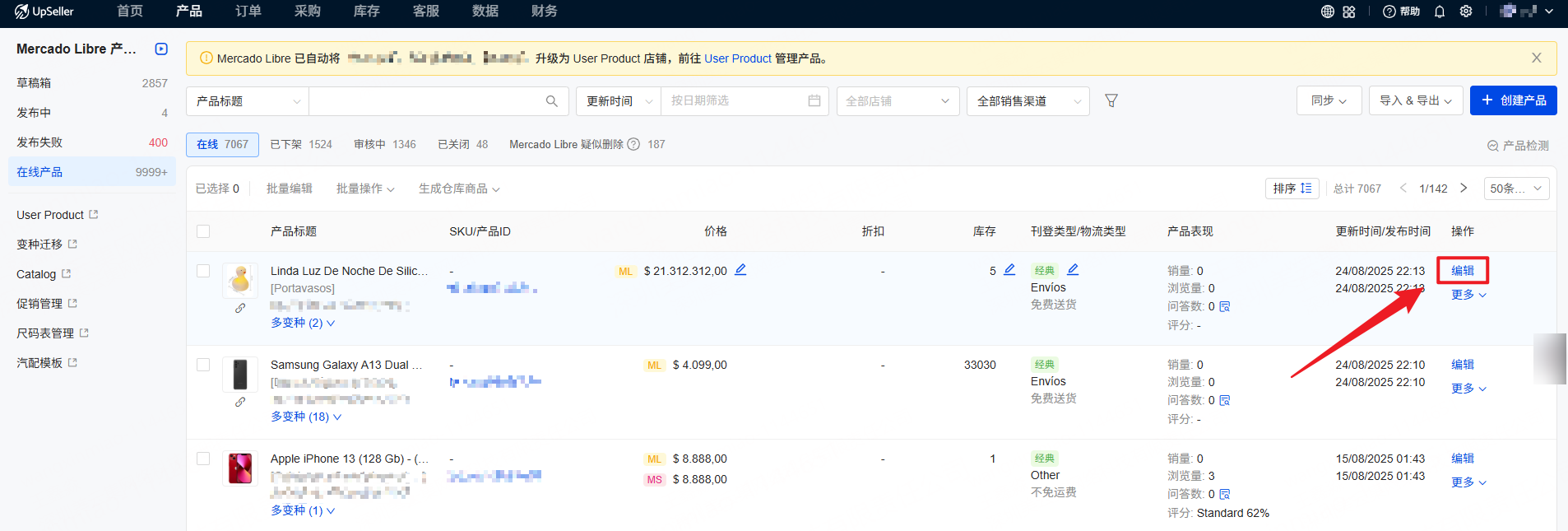The width and height of the screenshot is (1568, 531).
Task: Click 编辑 link for Linda Luz product
Action: click(1462, 271)
